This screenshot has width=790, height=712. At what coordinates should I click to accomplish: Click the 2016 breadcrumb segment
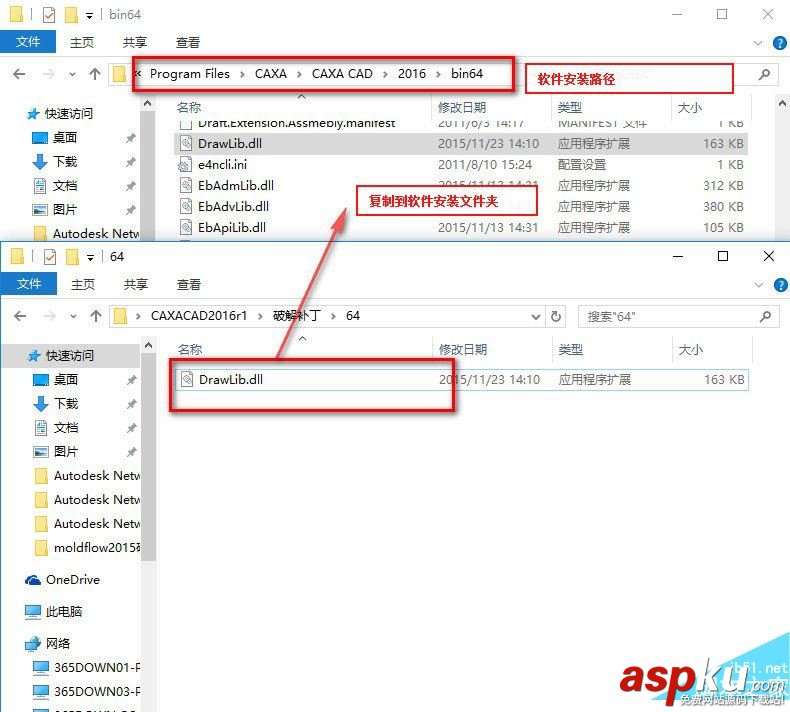click(x=412, y=74)
